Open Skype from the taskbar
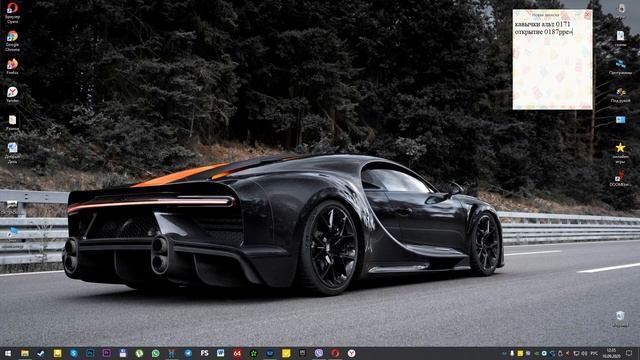 [74, 353]
